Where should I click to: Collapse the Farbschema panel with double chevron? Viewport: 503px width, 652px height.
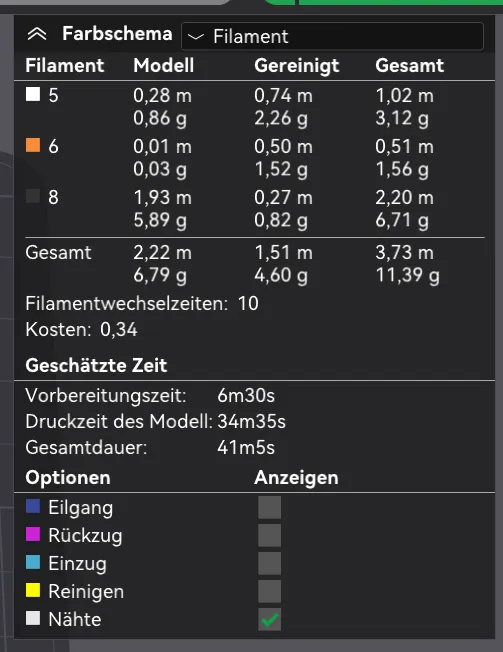pyautogui.click(x=37, y=35)
